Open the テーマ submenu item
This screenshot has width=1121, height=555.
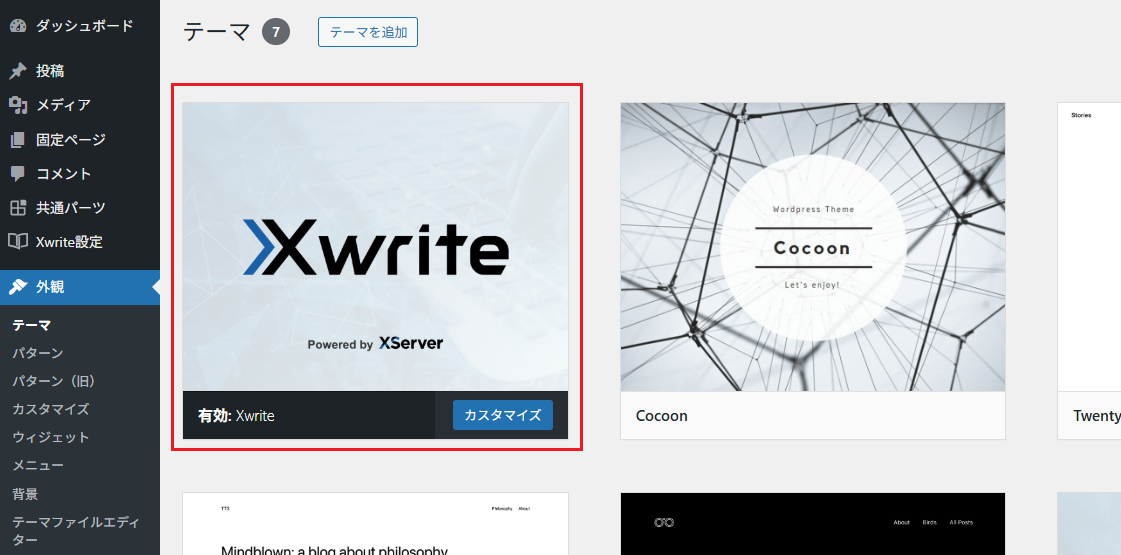coord(31,325)
